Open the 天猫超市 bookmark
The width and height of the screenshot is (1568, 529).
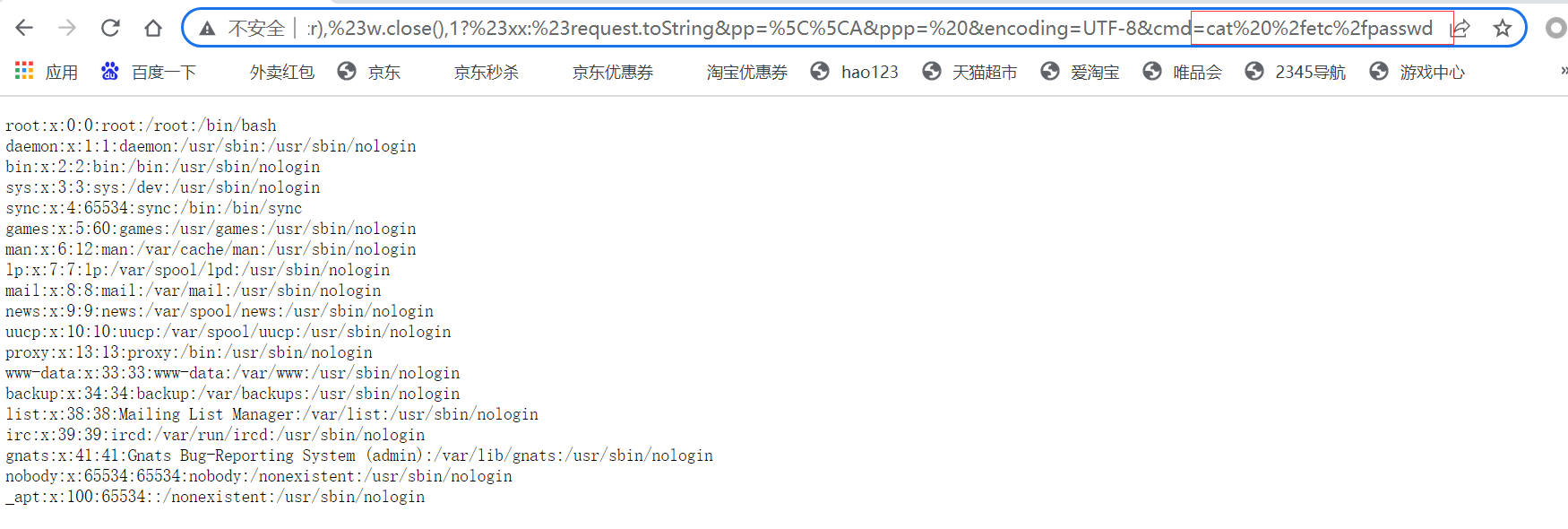(969, 72)
